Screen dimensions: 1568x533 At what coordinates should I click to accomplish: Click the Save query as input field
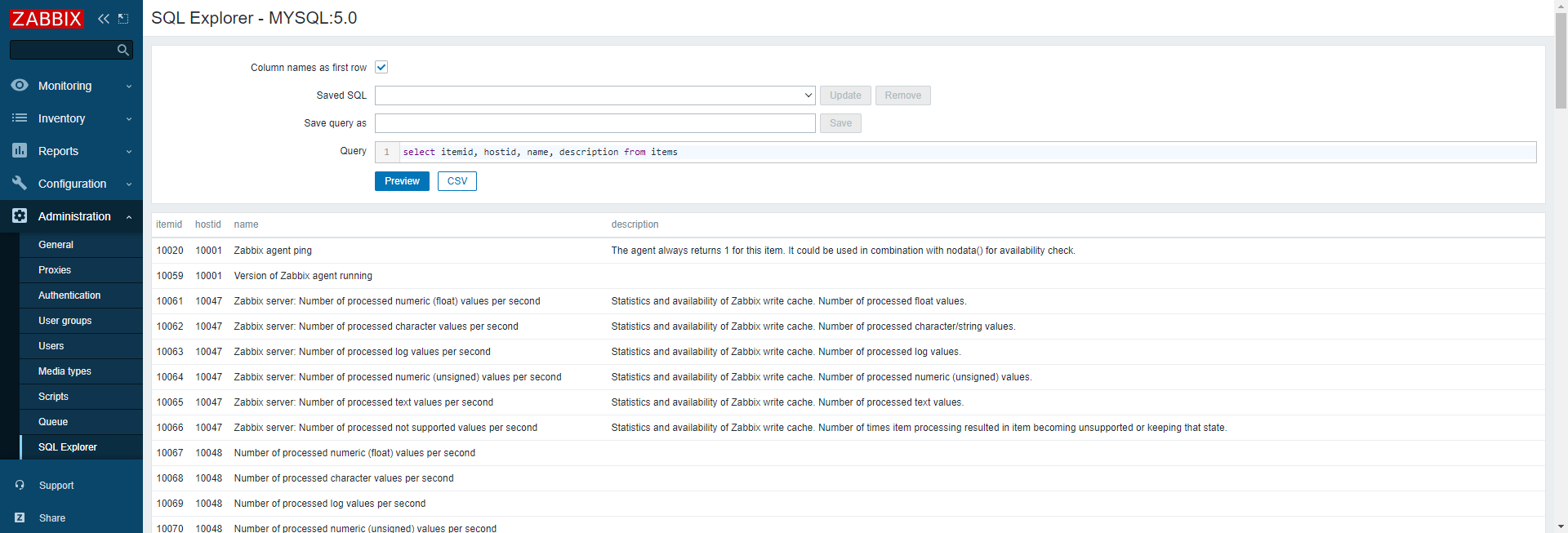tap(595, 123)
